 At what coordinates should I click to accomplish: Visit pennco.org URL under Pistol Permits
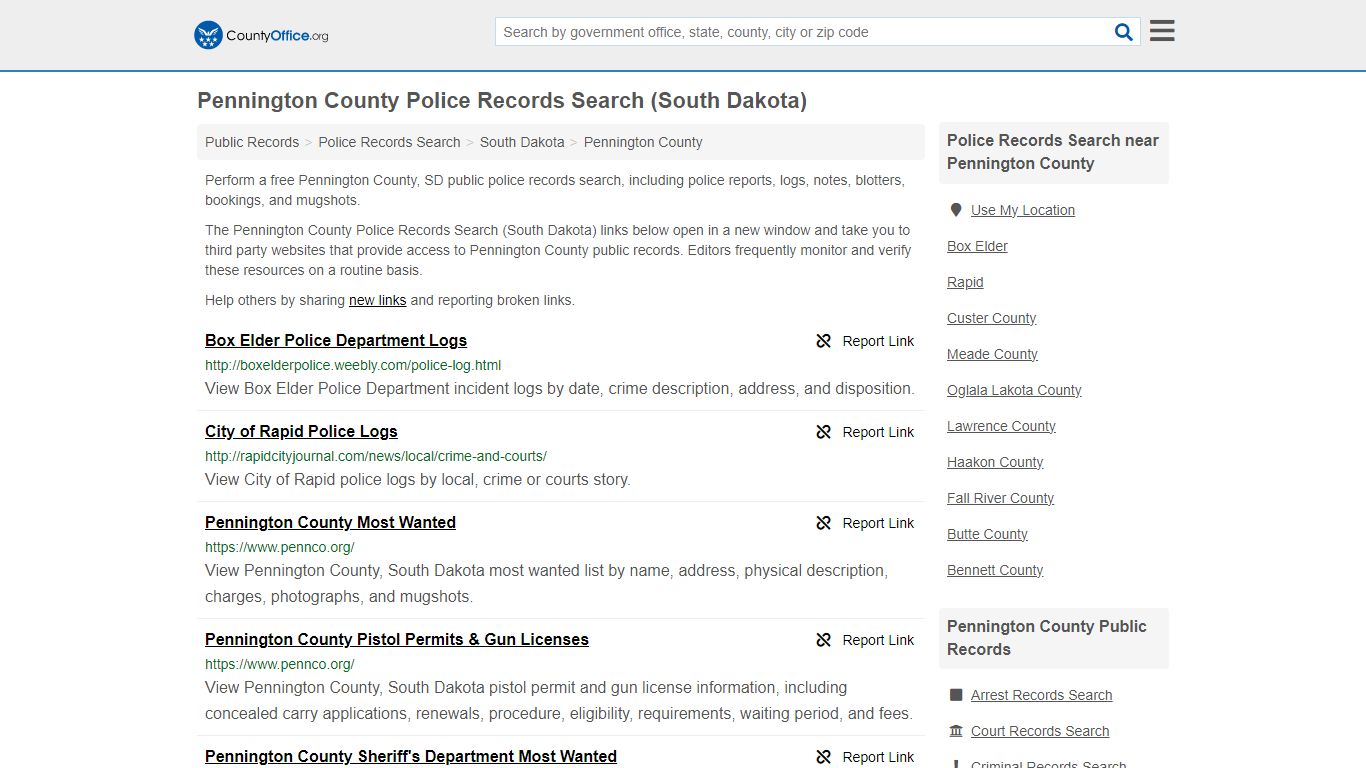(x=280, y=664)
